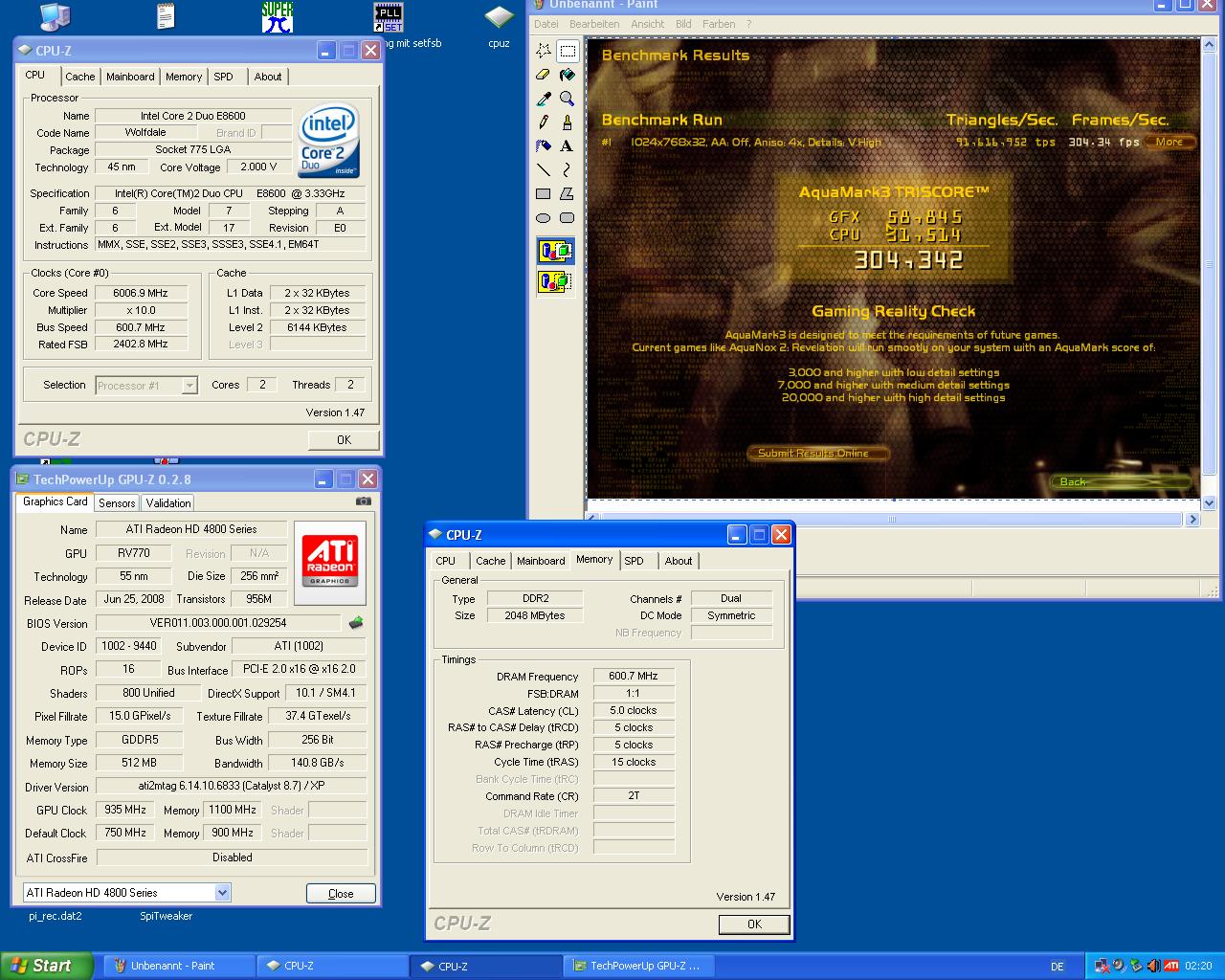Open About tab in memory CPU-Z window
Screen dimensions: 1225x980
[x=679, y=561]
